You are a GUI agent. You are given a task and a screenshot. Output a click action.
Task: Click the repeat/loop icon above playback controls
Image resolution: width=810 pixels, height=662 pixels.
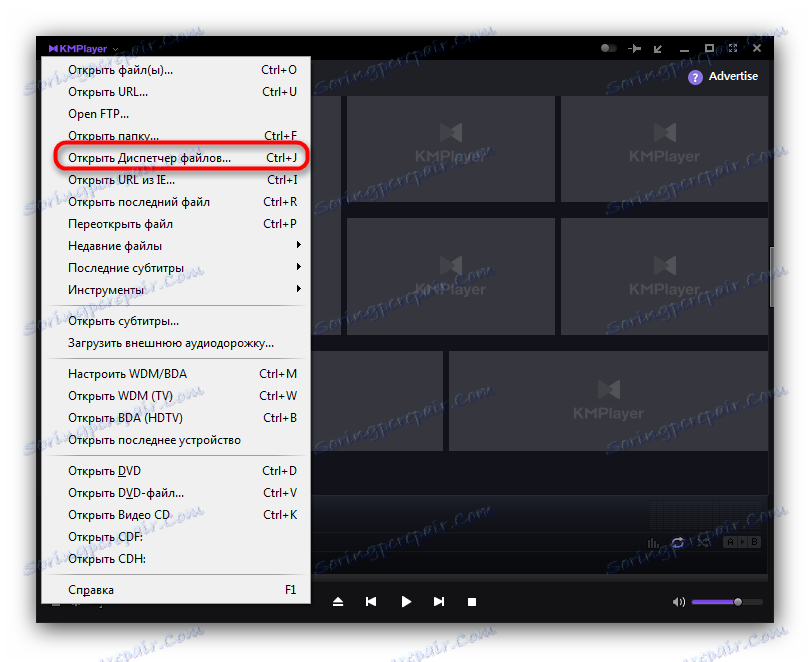(678, 542)
